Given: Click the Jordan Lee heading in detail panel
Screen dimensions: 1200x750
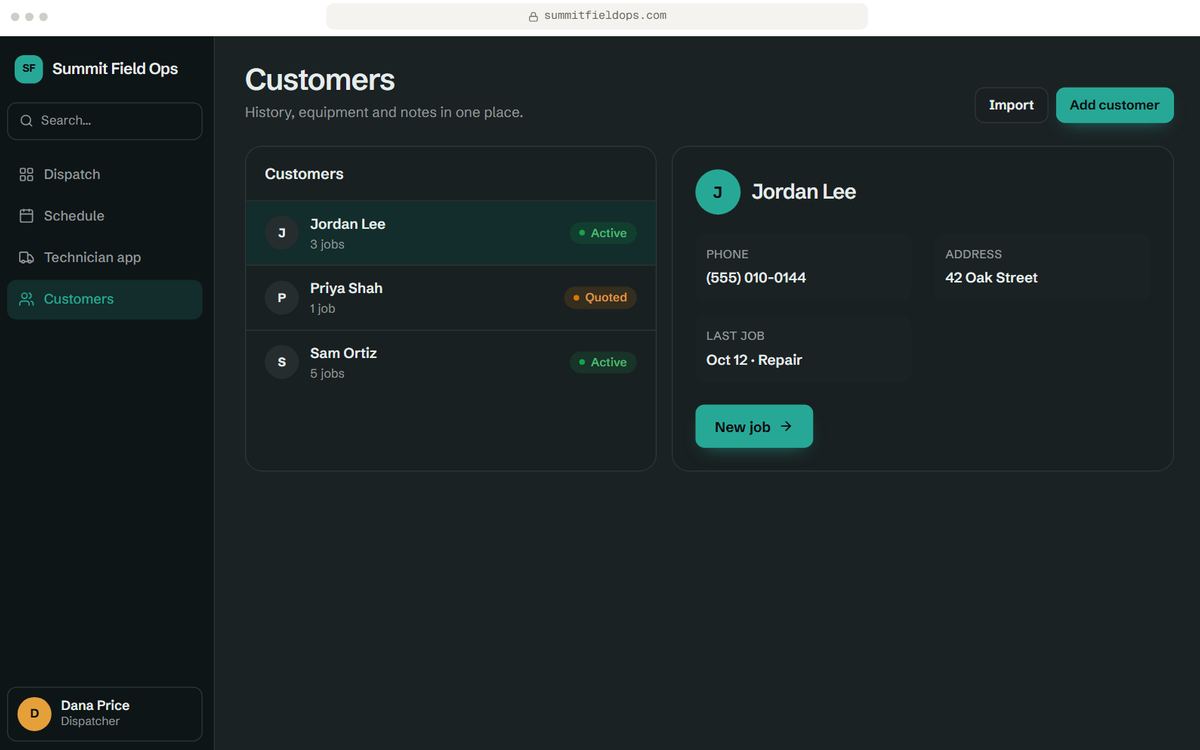Looking at the screenshot, I should pyautogui.click(x=804, y=192).
